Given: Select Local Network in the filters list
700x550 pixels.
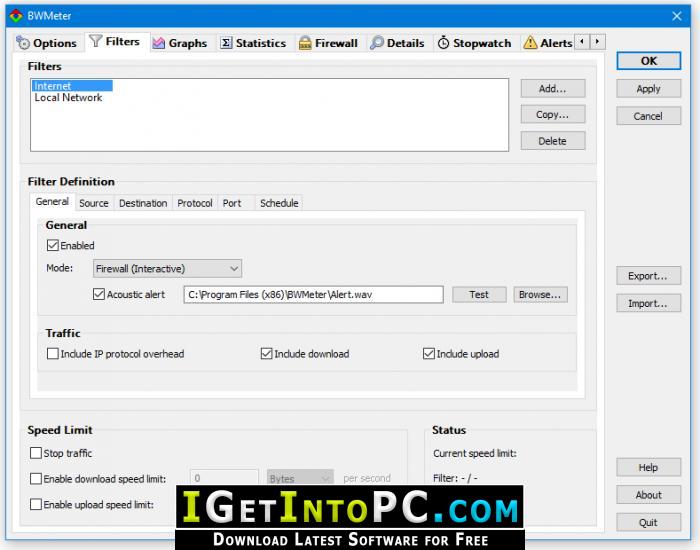Looking at the screenshot, I should tap(68, 98).
